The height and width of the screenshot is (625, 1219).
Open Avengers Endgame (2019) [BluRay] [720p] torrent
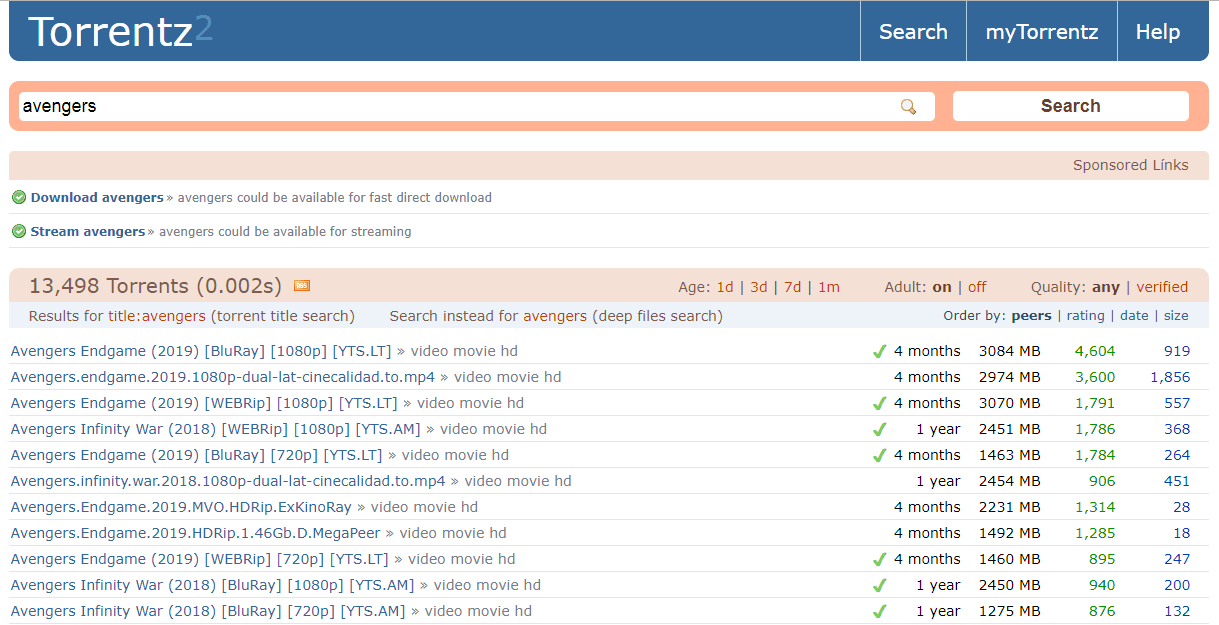click(197, 455)
